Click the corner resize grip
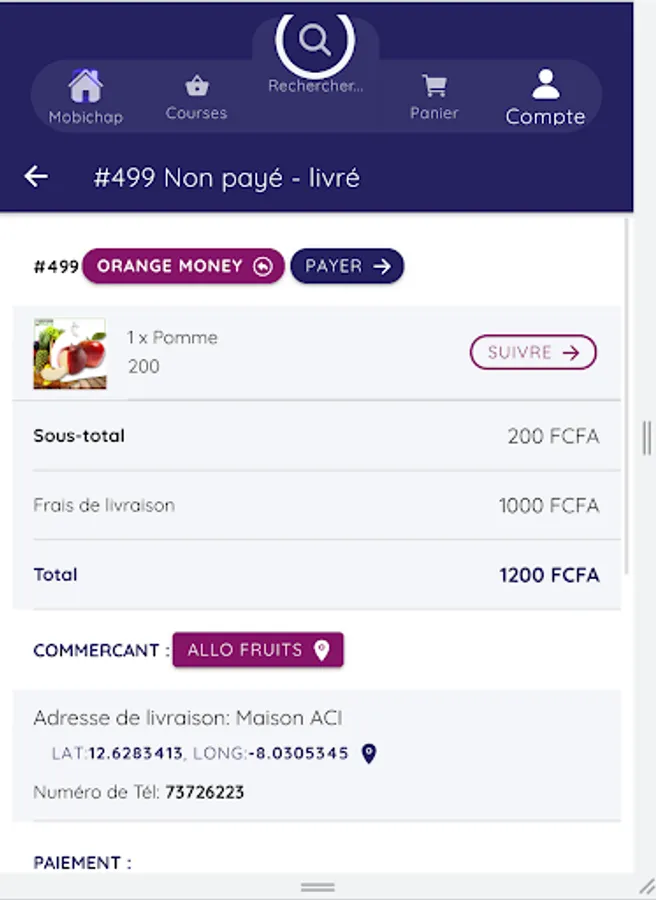 pos(647,887)
